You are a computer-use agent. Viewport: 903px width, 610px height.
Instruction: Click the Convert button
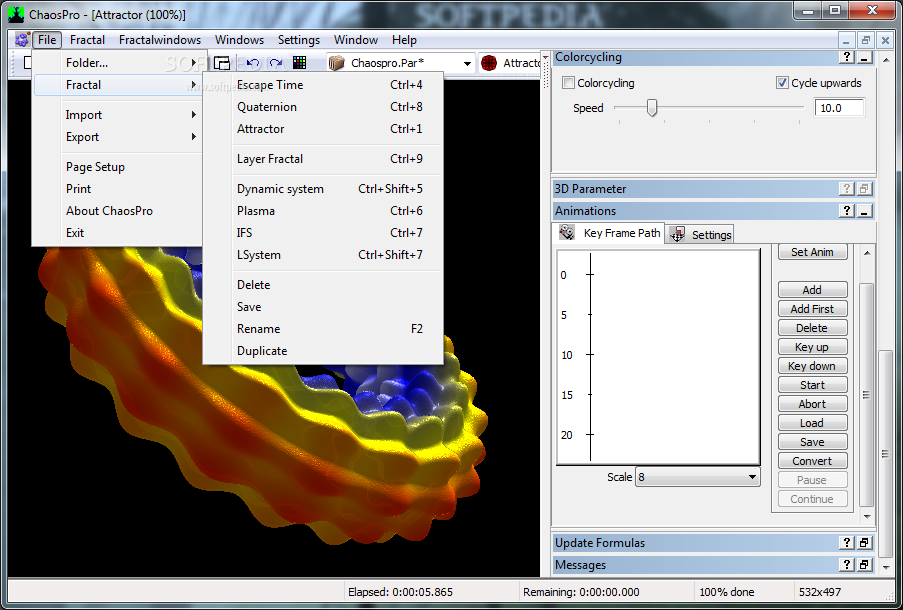[x=812, y=461]
